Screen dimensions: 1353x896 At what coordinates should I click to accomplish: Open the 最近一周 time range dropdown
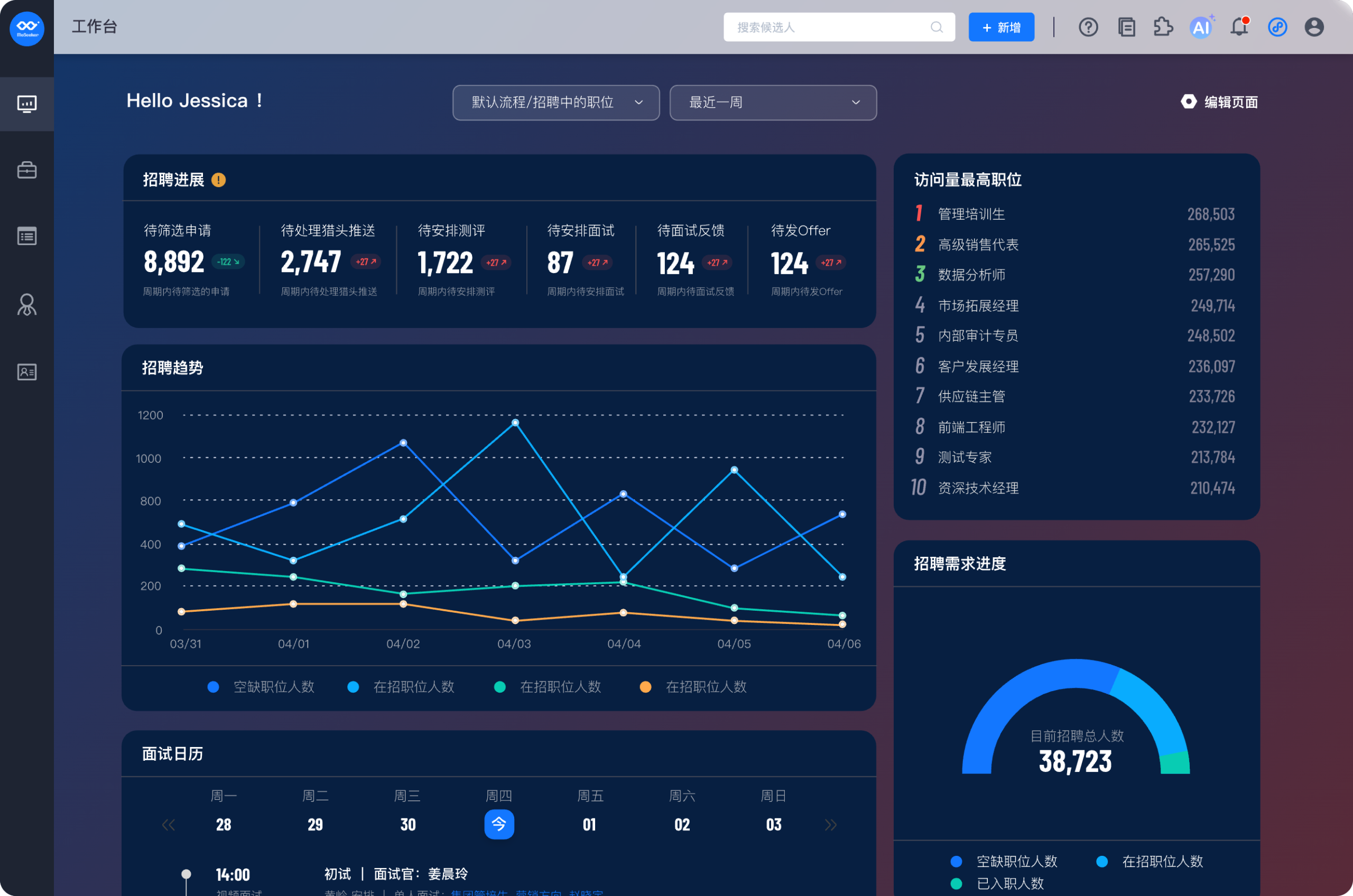[x=773, y=103]
